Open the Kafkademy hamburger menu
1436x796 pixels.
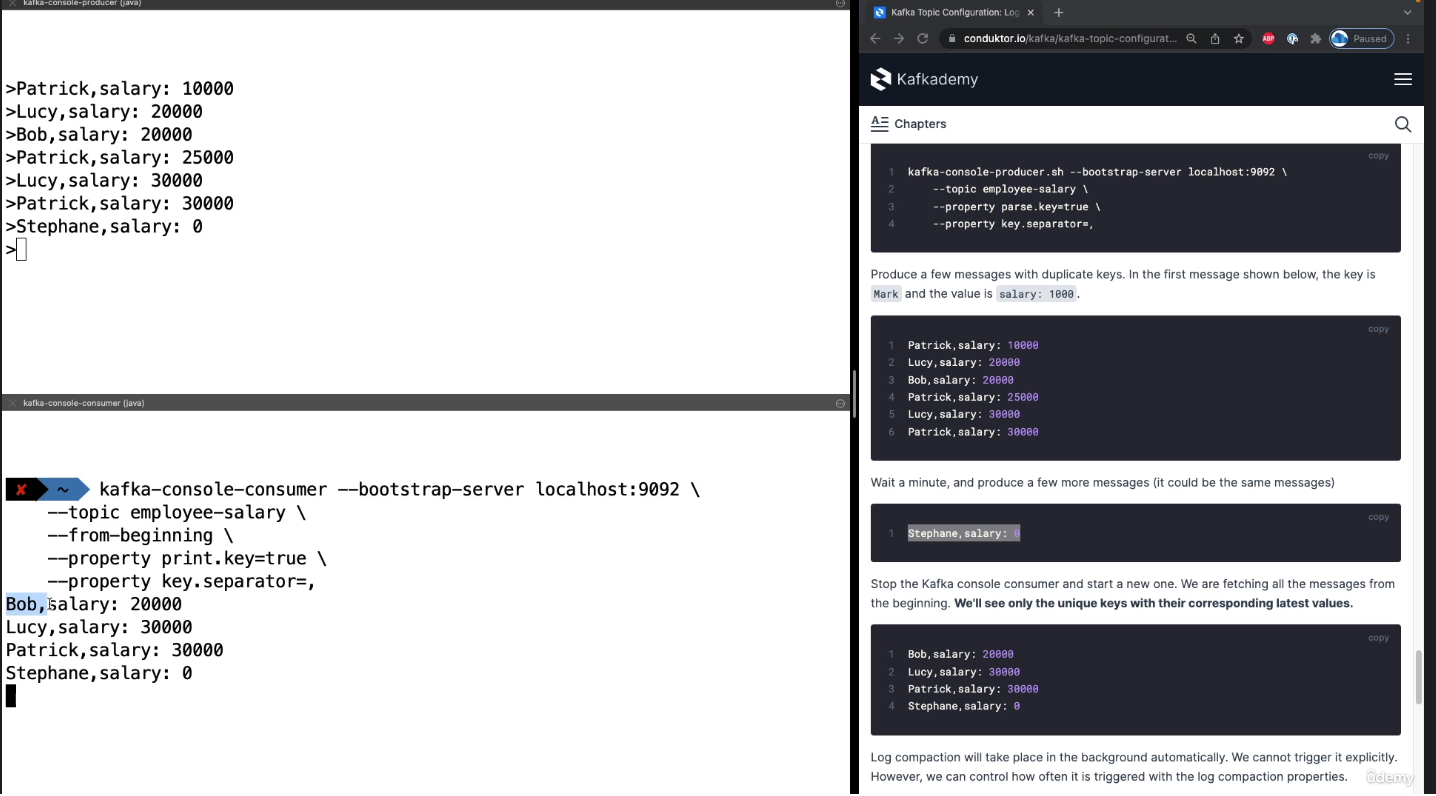(1402, 79)
